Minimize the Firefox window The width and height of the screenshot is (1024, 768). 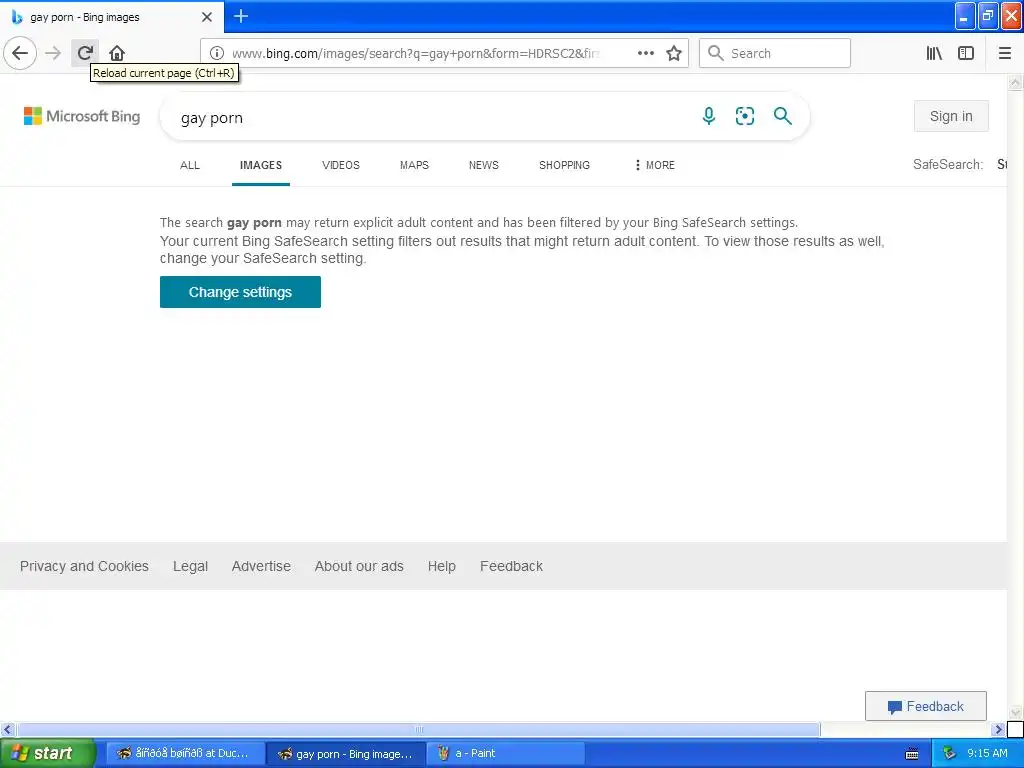965,16
